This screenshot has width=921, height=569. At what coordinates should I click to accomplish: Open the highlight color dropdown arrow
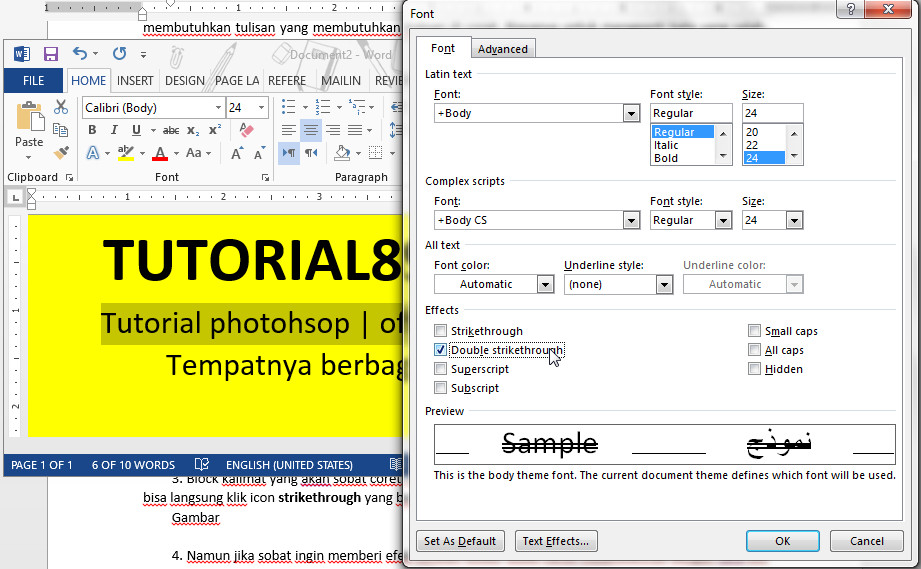pos(142,153)
